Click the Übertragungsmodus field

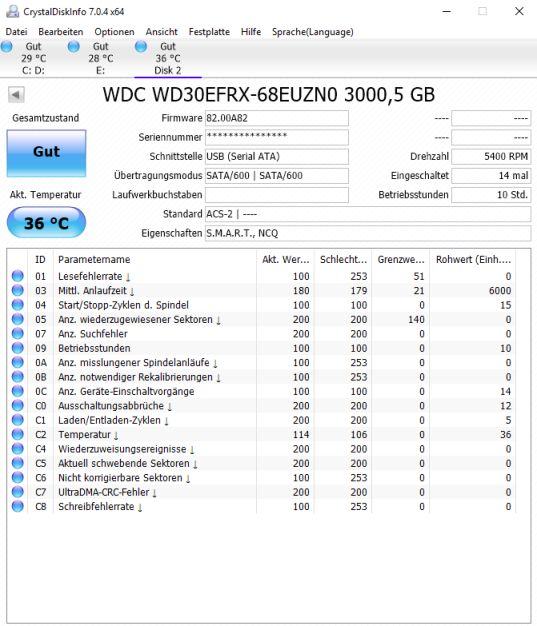[277, 176]
